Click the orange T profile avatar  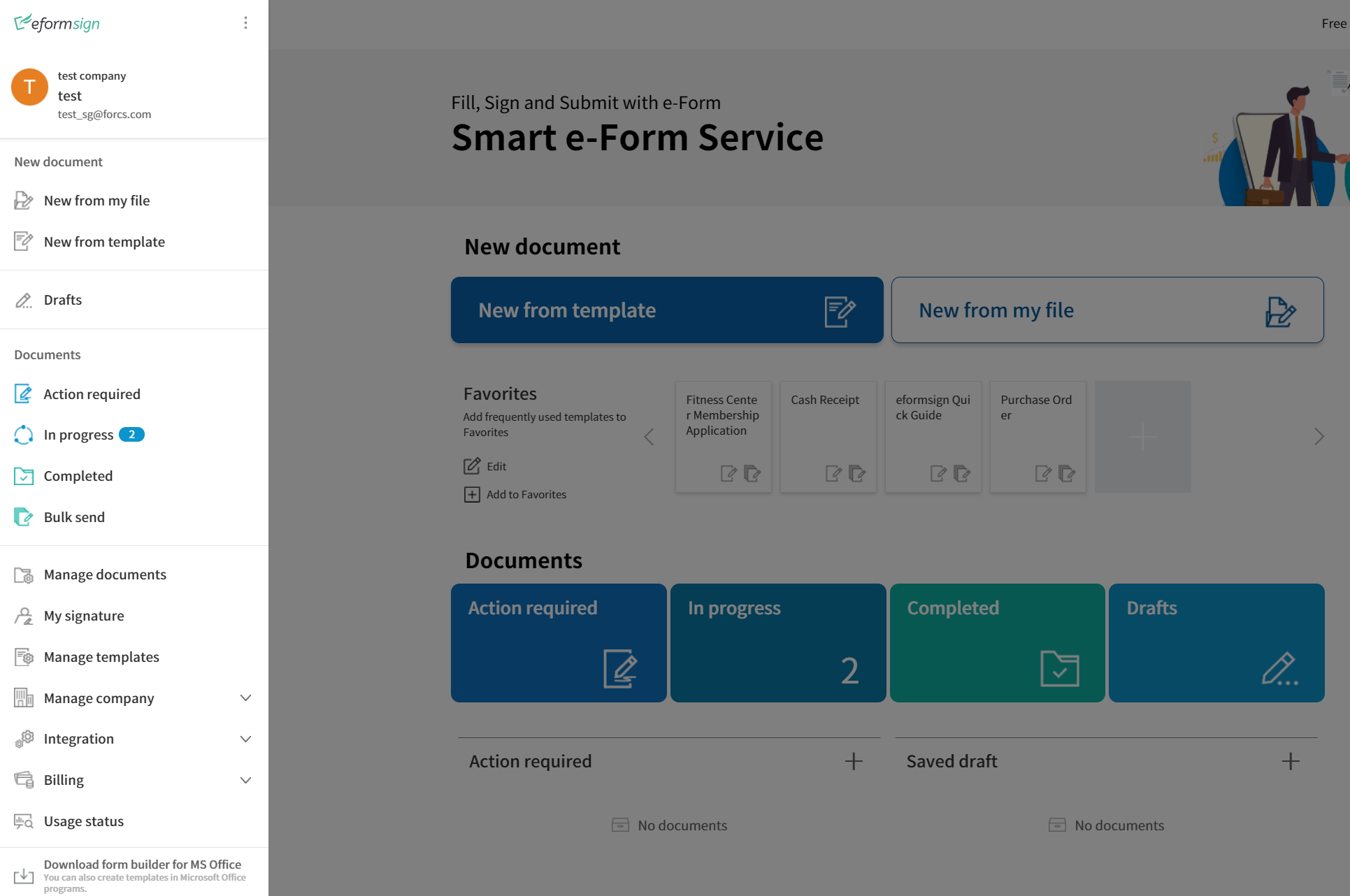(29, 87)
